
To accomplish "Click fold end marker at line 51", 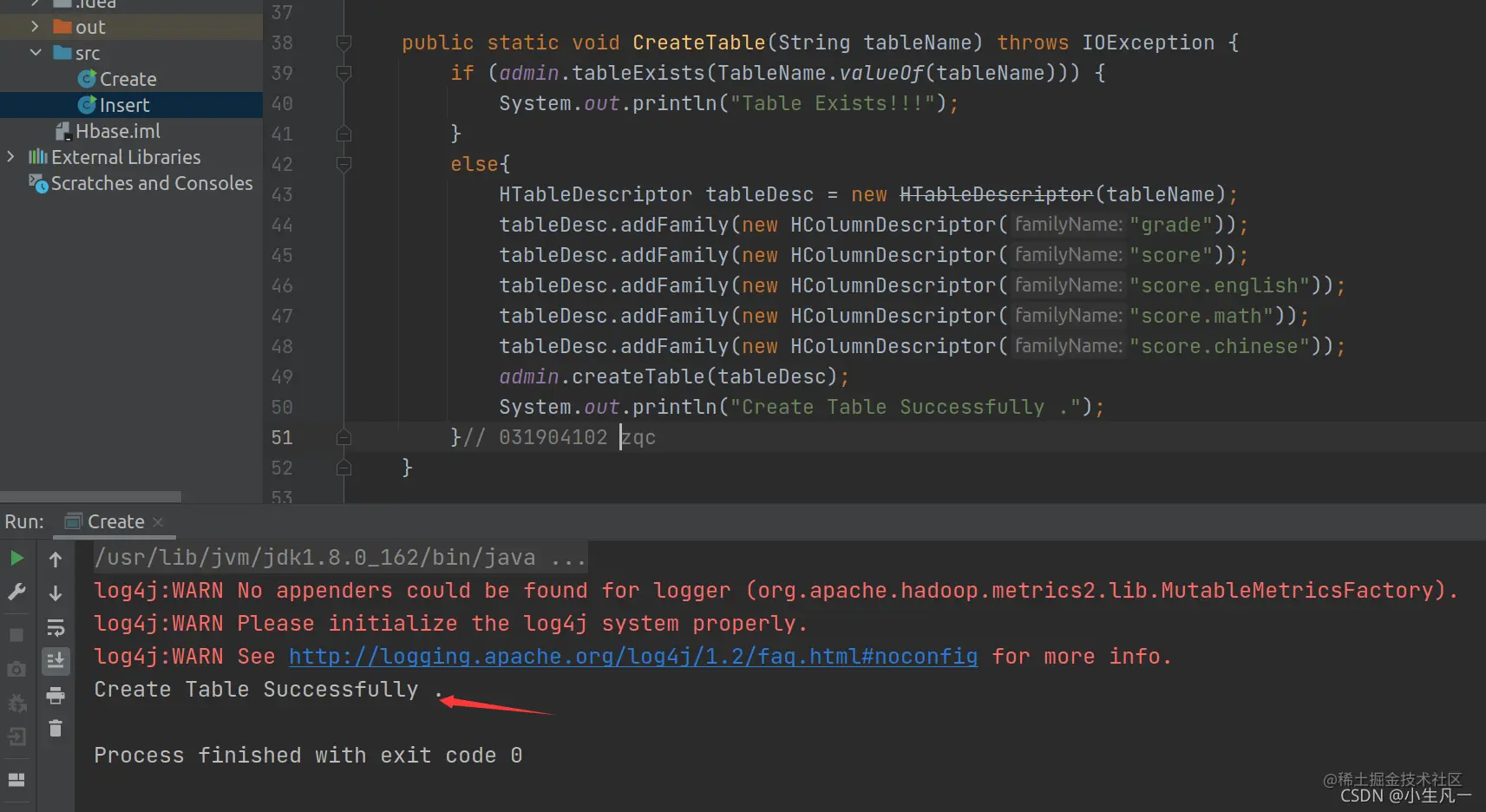I will [x=344, y=437].
